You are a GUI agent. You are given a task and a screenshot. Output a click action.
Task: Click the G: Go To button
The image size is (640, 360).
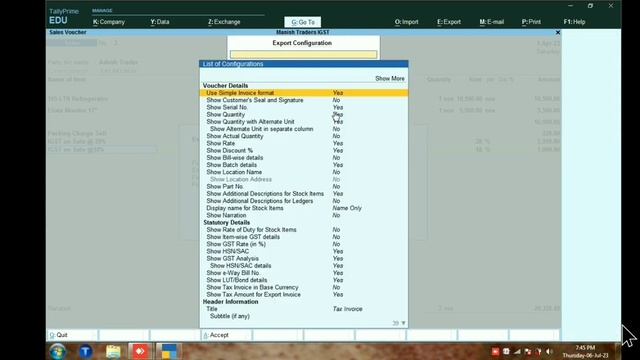(x=303, y=22)
